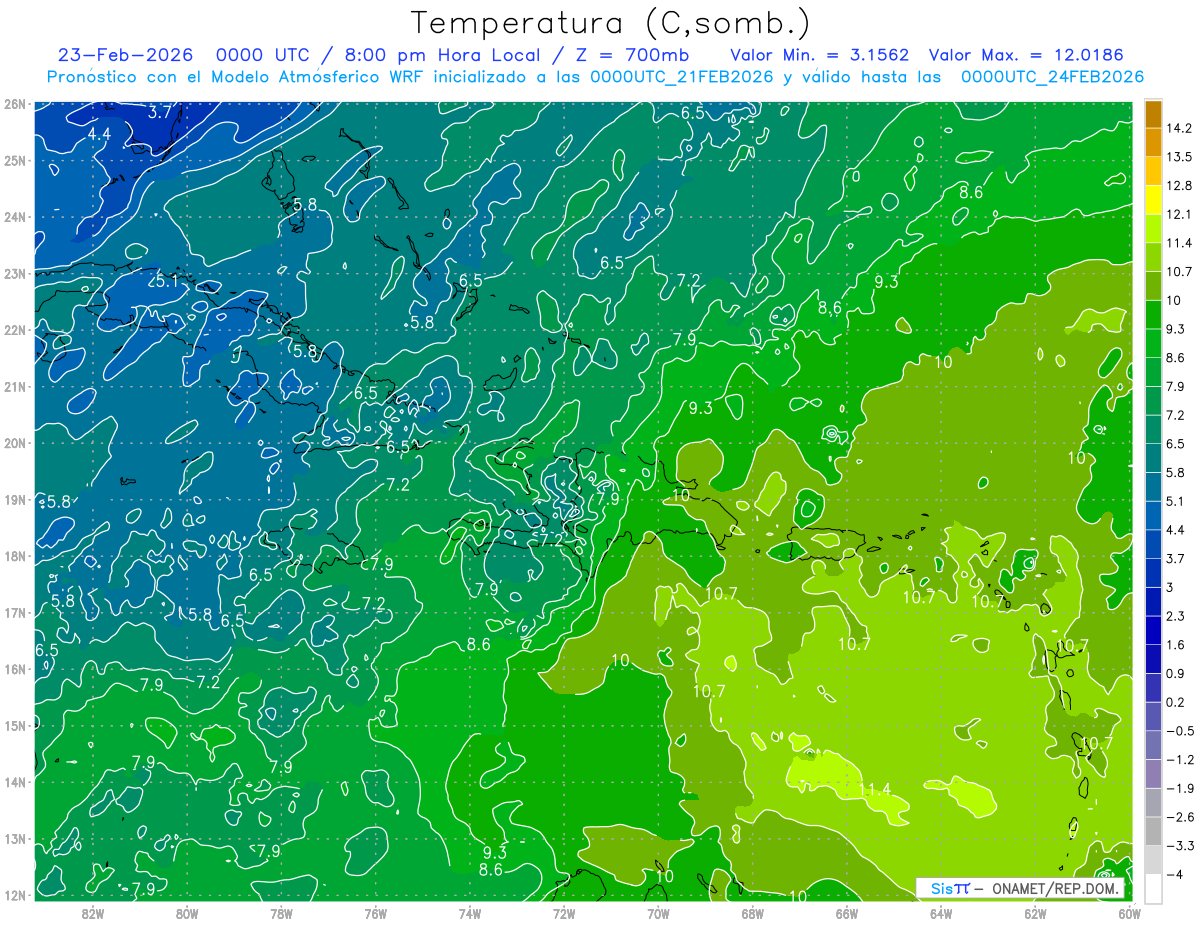The height and width of the screenshot is (927, 1200).
Task: Click the latitude axis label "26N"
Action: (14, 104)
